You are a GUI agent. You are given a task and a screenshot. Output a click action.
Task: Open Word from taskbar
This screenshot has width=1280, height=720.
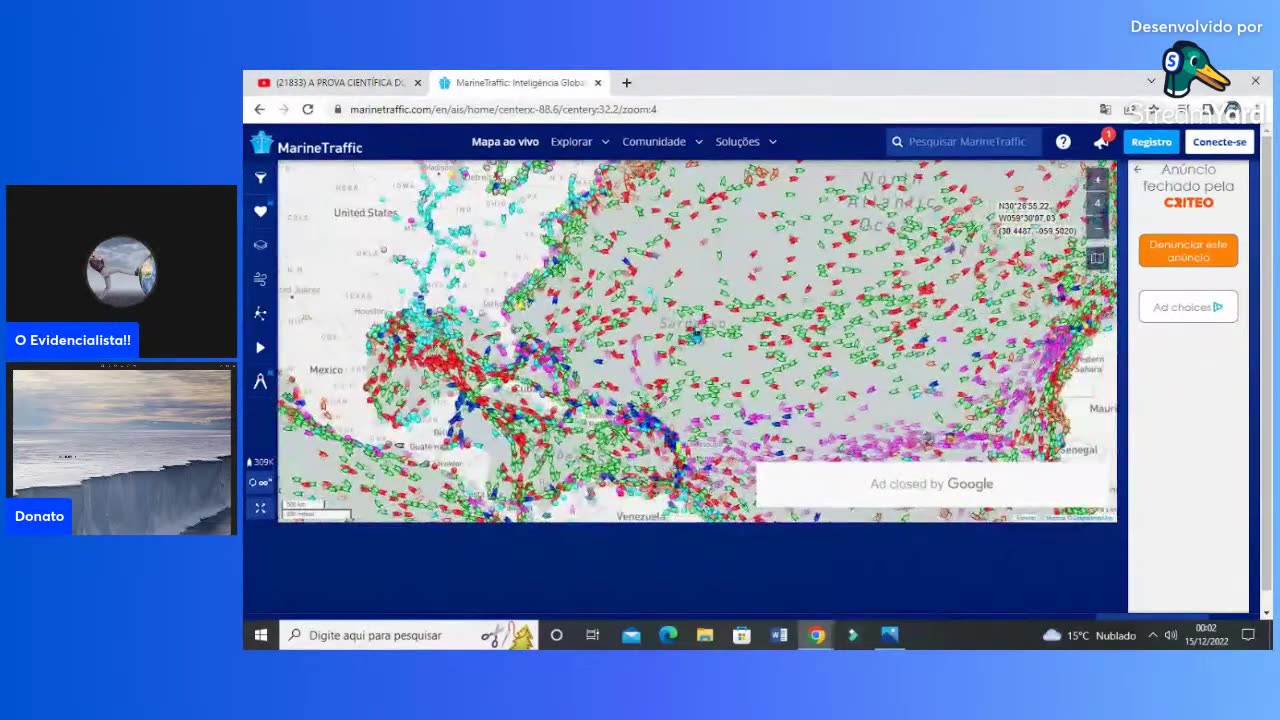tap(779, 635)
